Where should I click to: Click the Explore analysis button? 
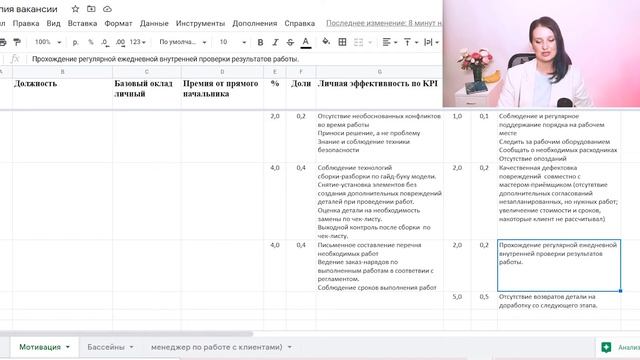click(618, 347)
